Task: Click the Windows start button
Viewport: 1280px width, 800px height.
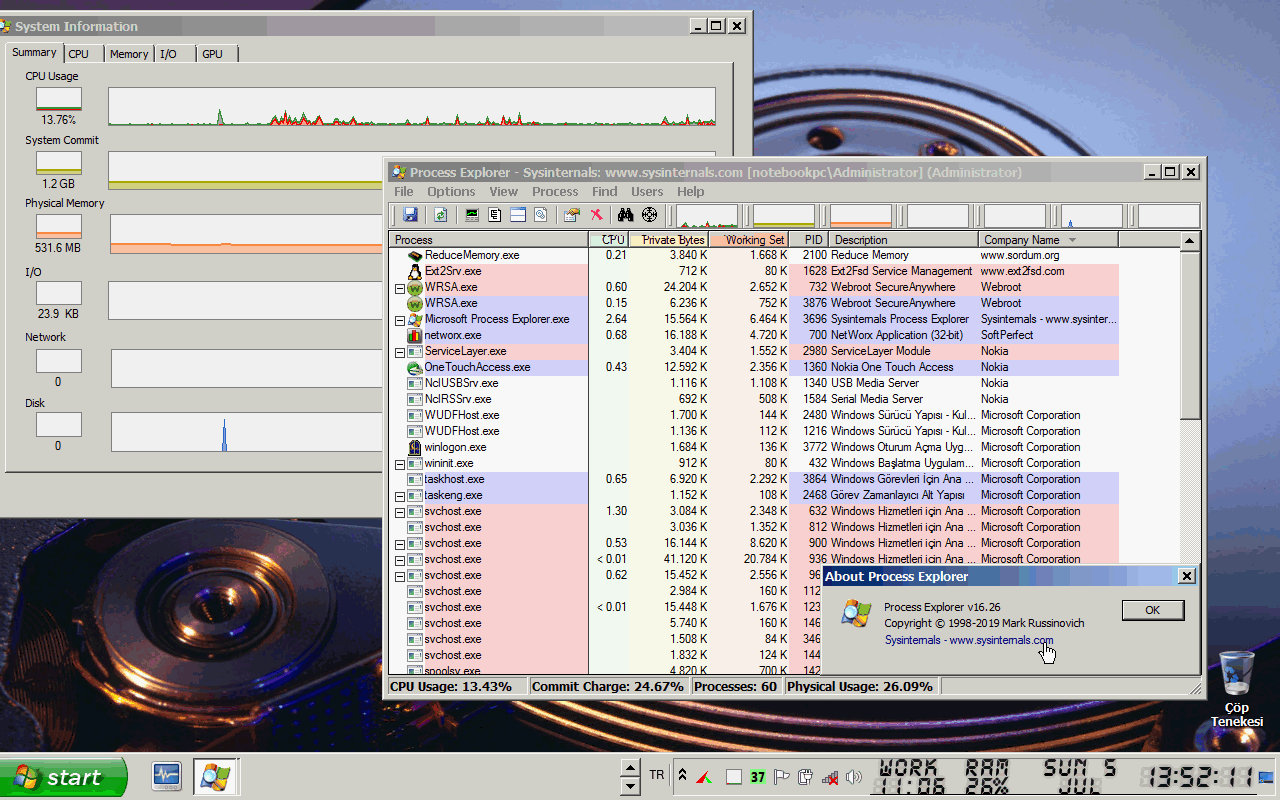Action: click(x=63, y=777)
